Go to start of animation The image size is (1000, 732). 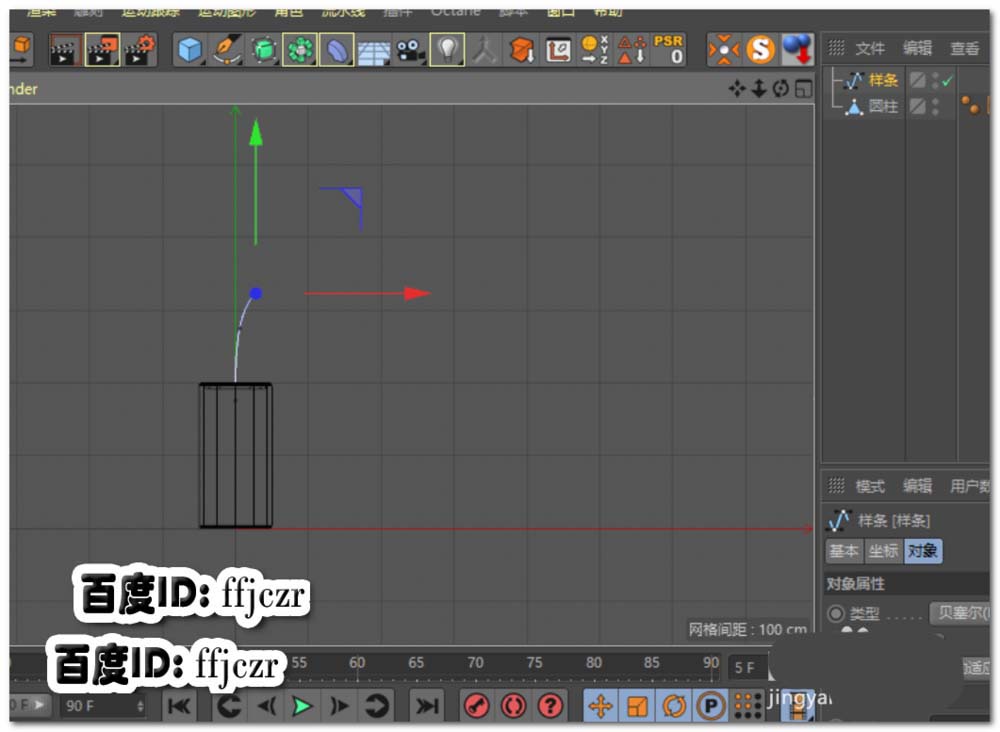(179, 706)
